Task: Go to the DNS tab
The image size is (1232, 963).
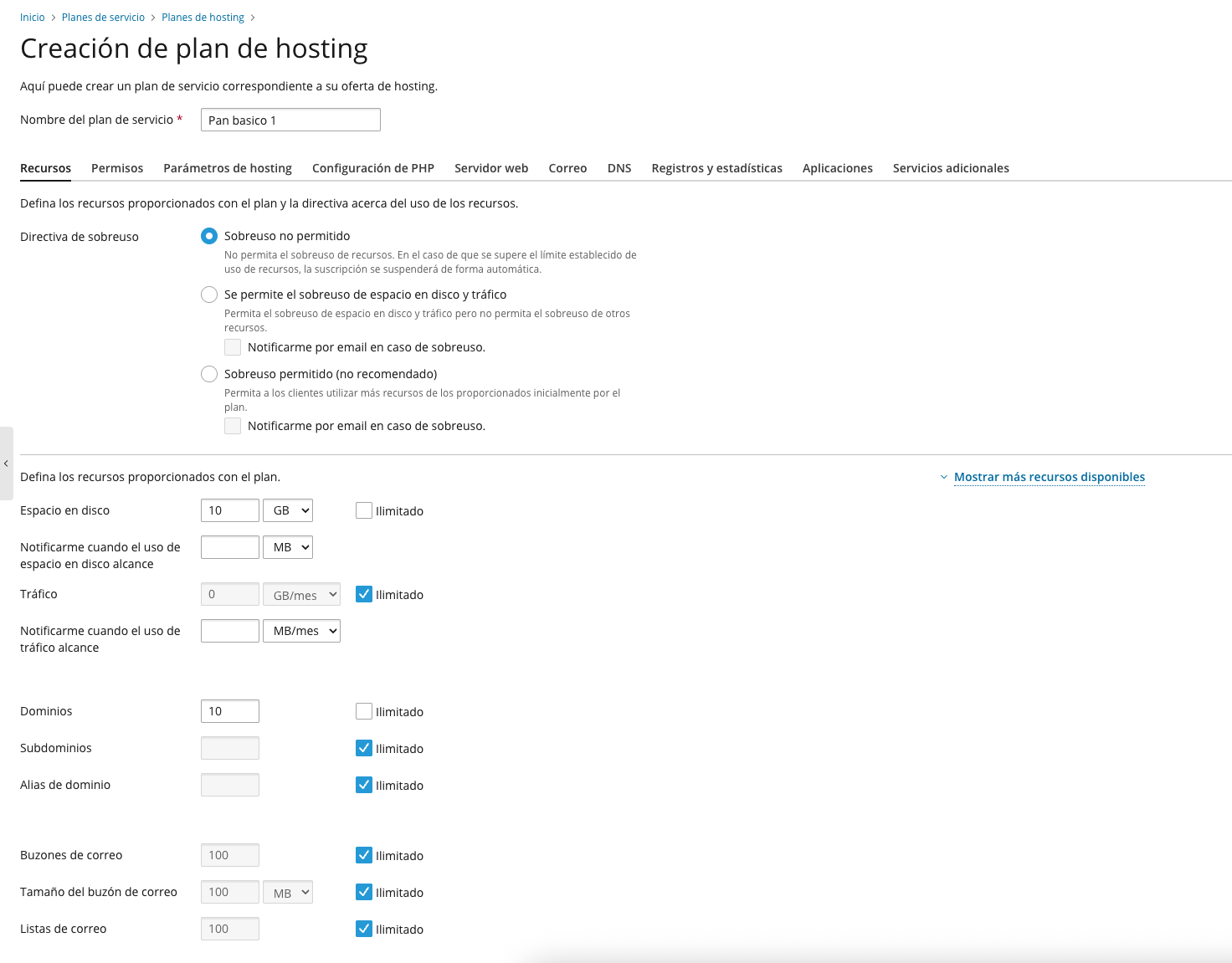Action: coord(619,168)
